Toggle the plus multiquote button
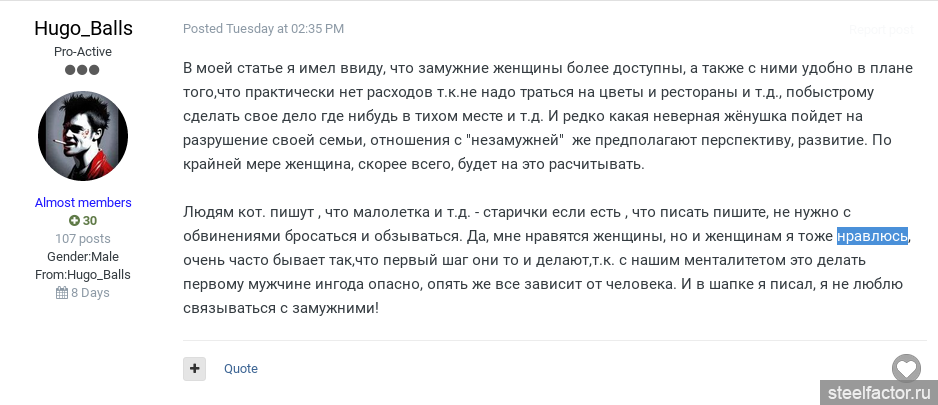 point(194,368)
